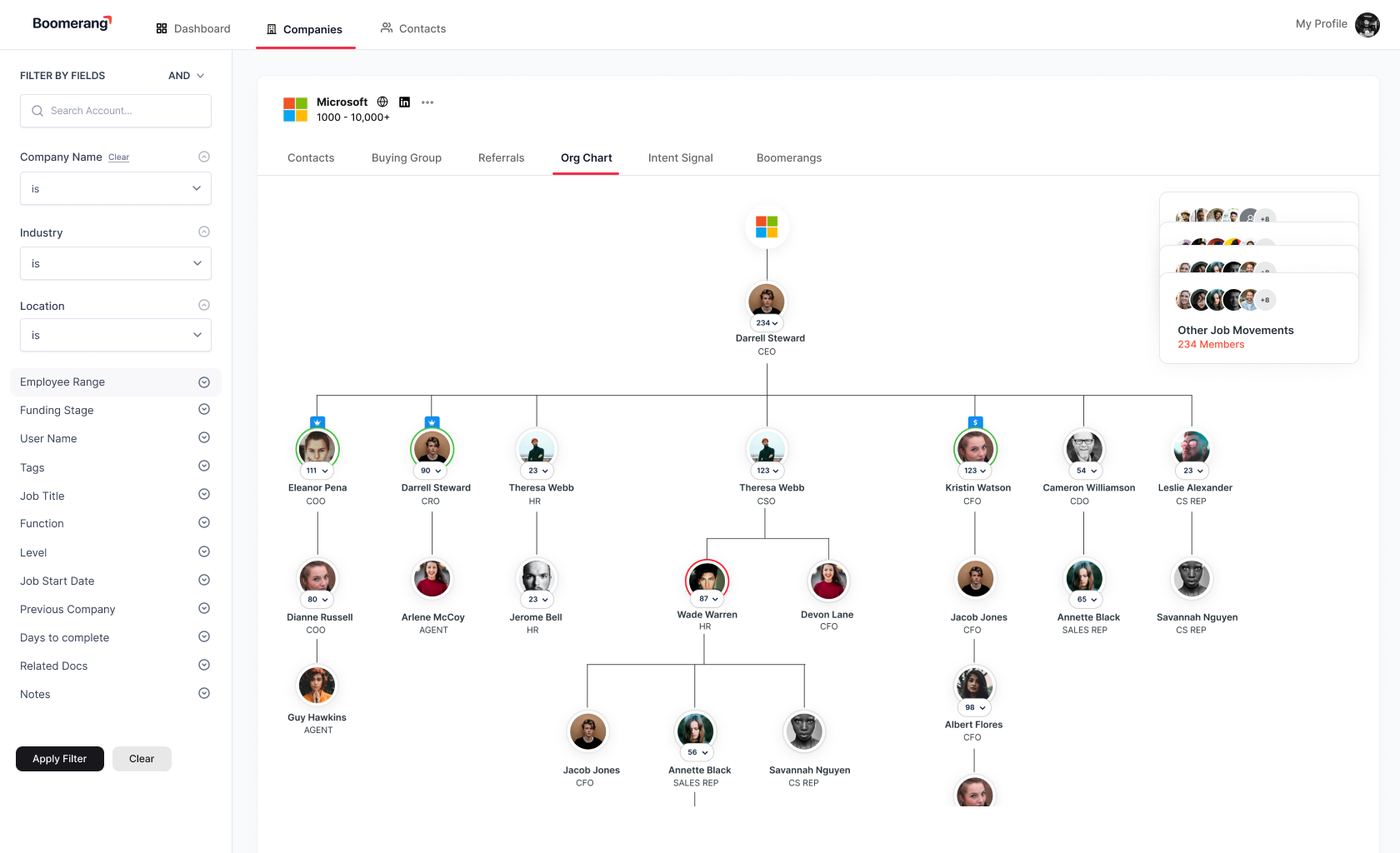The height and width of the screenshot is (853, 1400).
Task: Collapse the Industry filter
Action: coord(204,232)
